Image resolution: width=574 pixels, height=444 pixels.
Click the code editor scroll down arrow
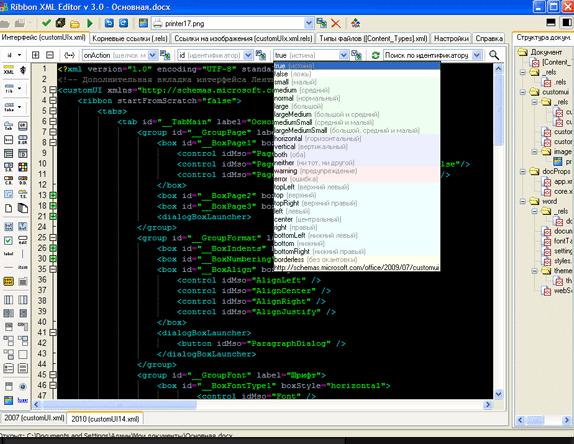coord(498,394)
